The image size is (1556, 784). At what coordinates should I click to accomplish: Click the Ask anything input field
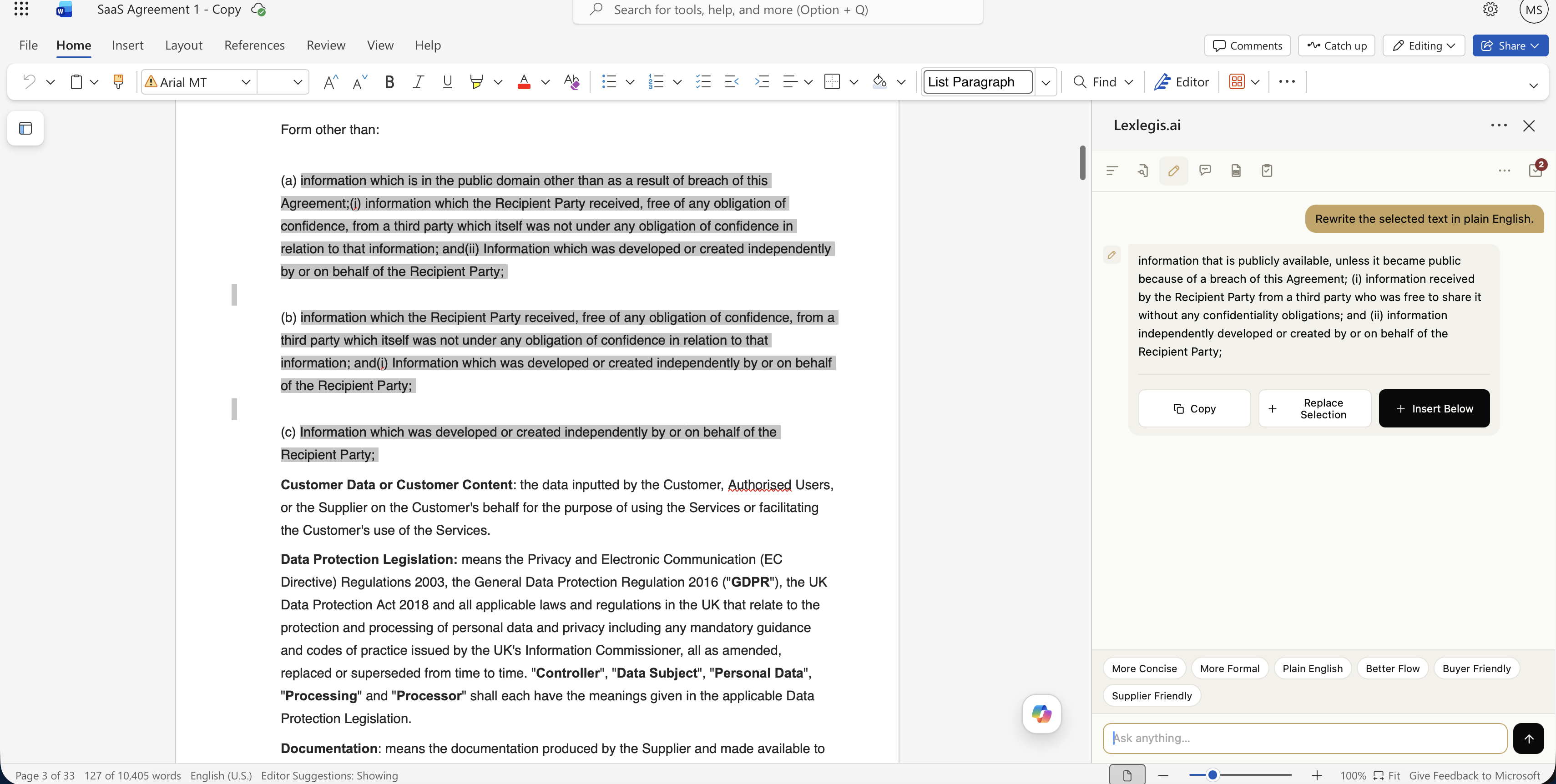1305,738
